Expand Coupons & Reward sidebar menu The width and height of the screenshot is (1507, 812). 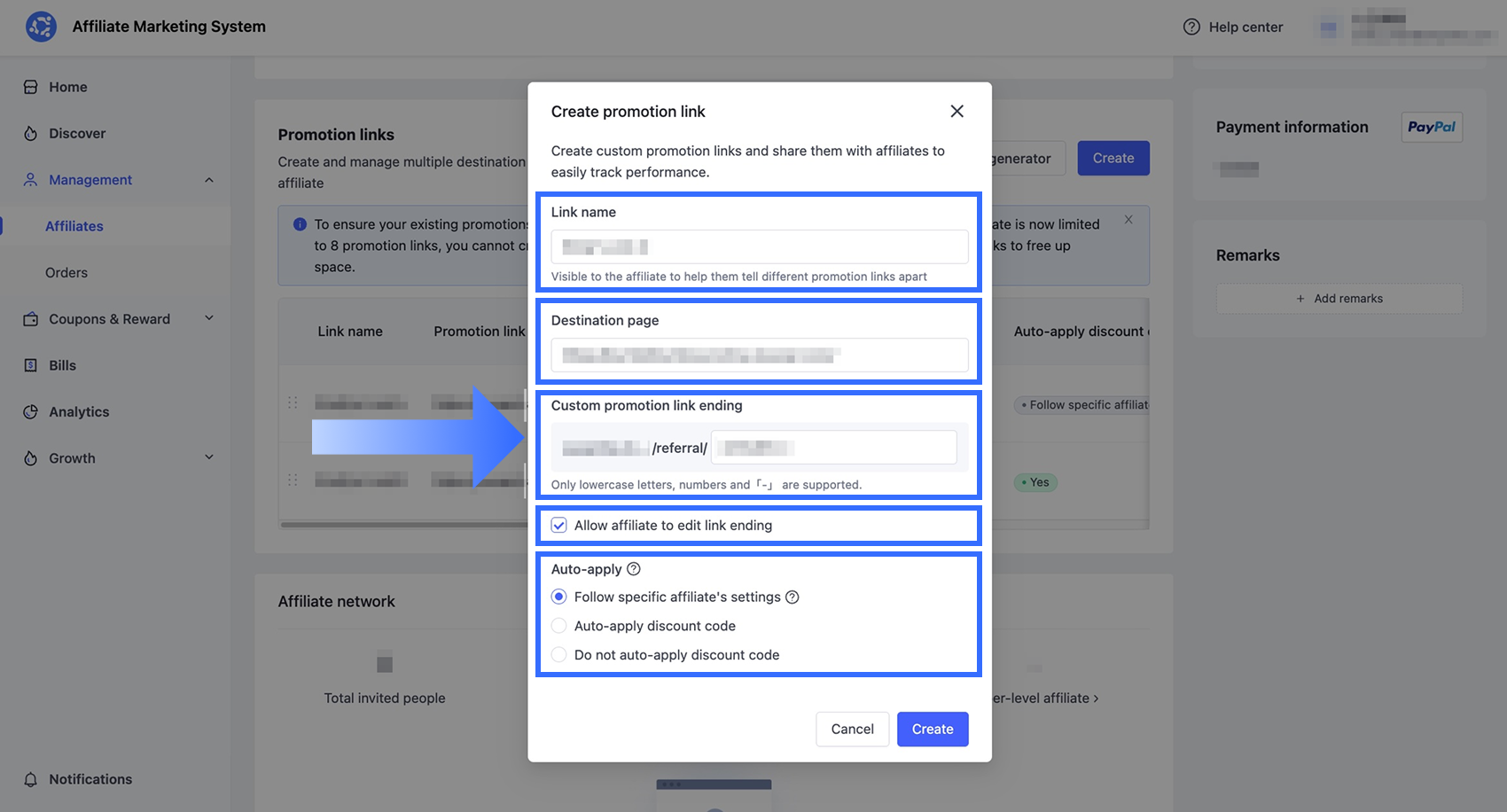209,318
